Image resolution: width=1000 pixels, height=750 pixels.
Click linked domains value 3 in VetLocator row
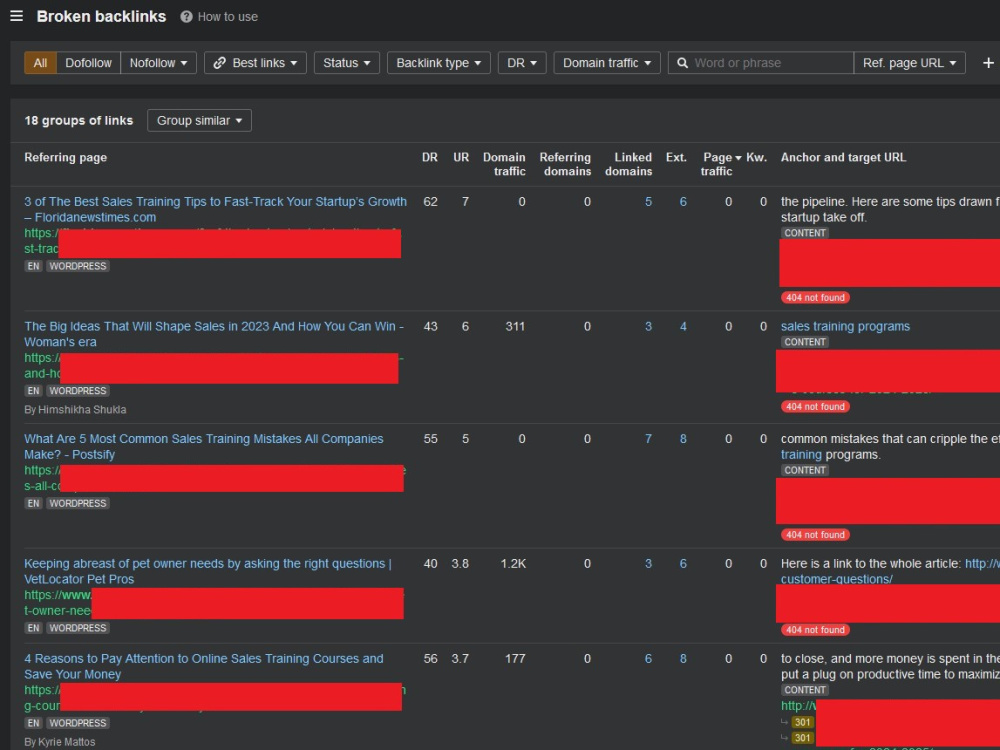coord(648,563)
